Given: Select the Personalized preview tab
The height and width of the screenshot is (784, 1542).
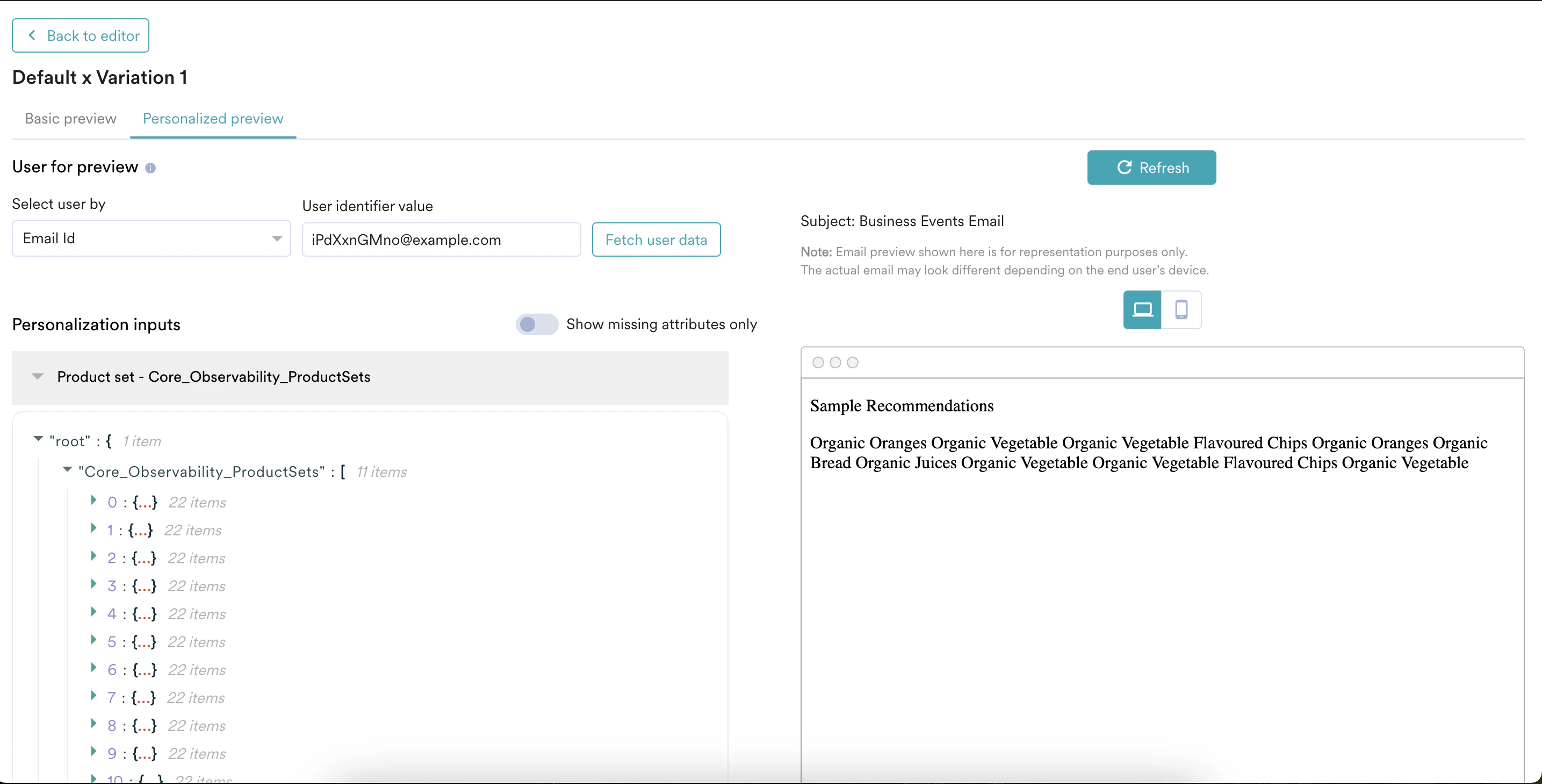Looking at the screenshot, I should [213, 119].
